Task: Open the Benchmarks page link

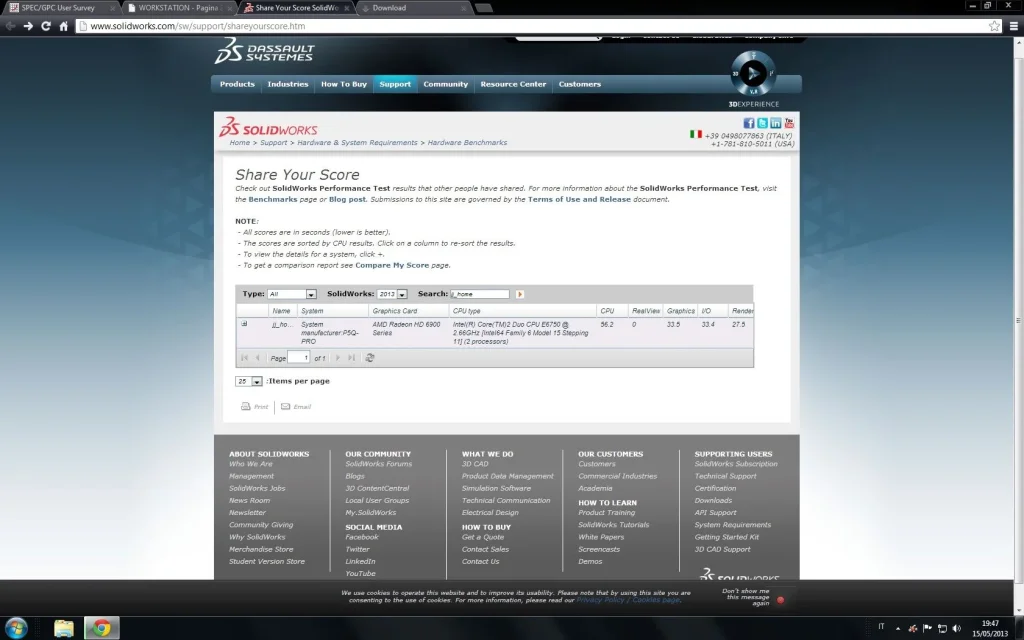Action: click(x=272, y=200)
